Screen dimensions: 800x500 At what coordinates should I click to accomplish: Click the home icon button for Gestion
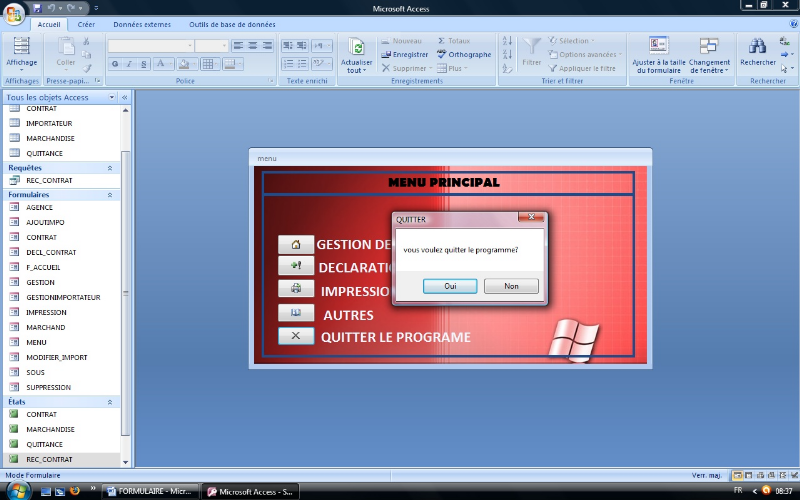tap(295, 245)
